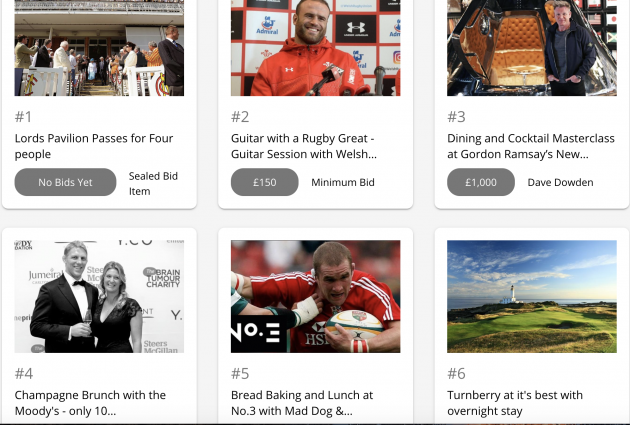The image size is (630, 425).
Task: Open Lords Pavilion Passes for Four people title
Action: [94, 146]
